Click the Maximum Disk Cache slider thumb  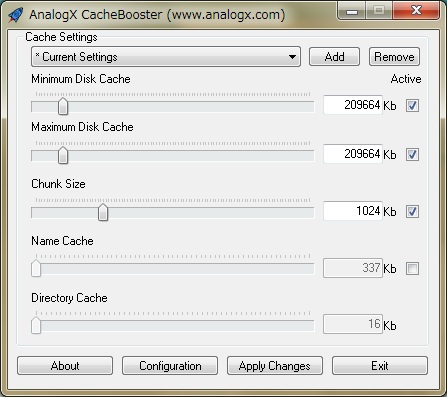click(63, 156)
